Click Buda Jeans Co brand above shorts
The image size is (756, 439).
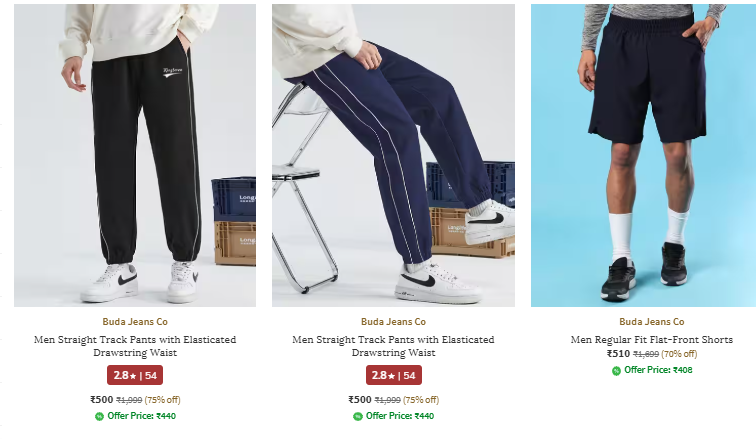[x=652, y=321]
